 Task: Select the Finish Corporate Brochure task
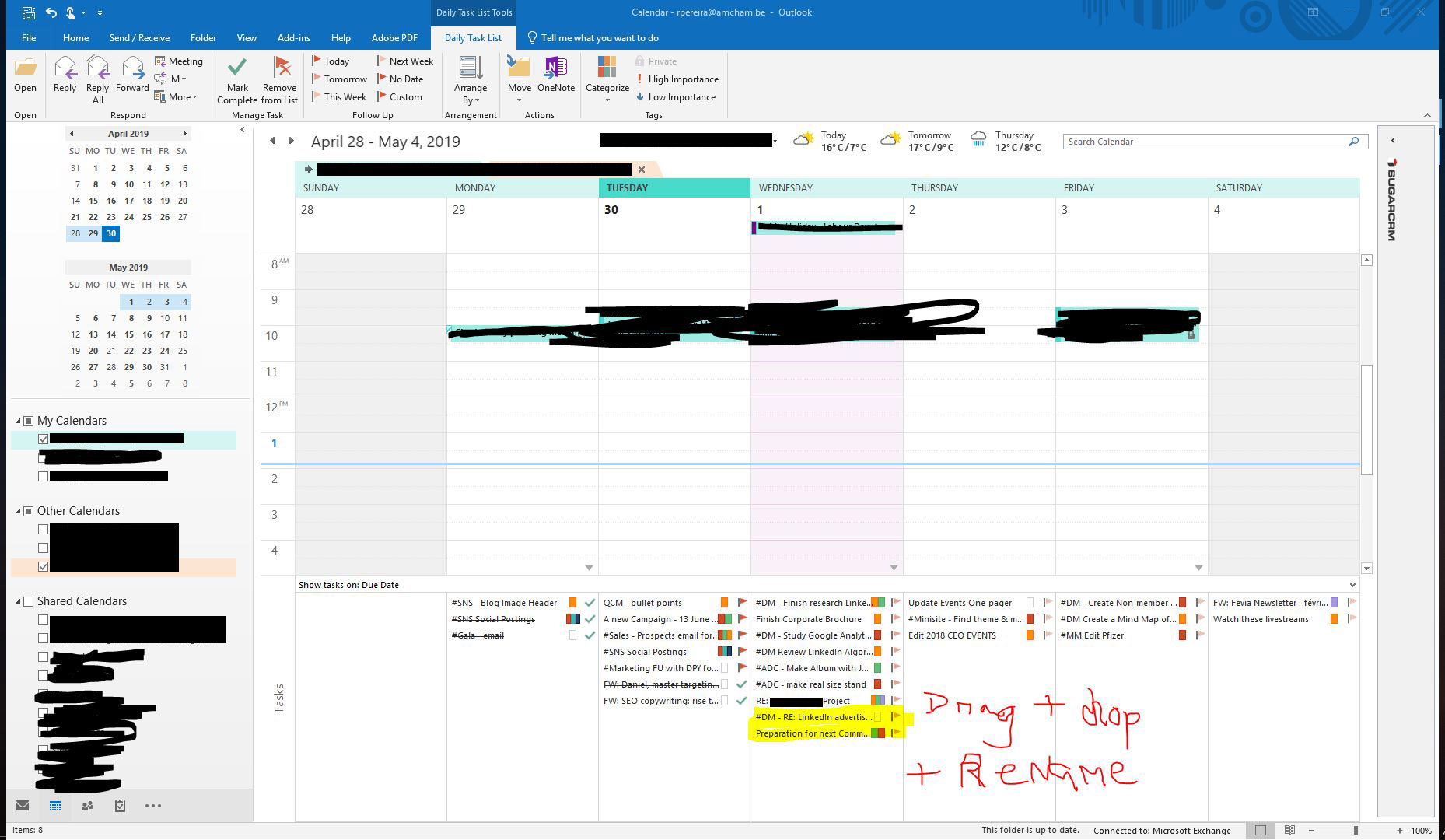click(809, 619)
